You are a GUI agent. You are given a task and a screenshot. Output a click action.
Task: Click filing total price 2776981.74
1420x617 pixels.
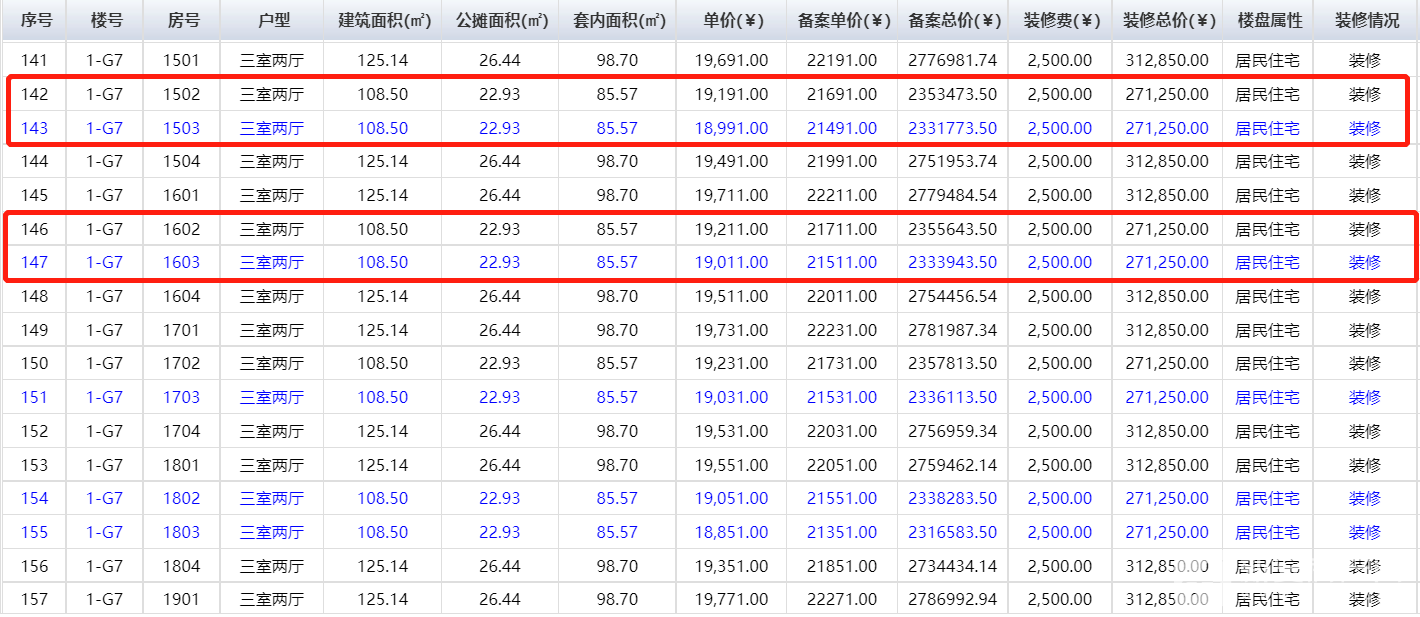coord(953,60)
